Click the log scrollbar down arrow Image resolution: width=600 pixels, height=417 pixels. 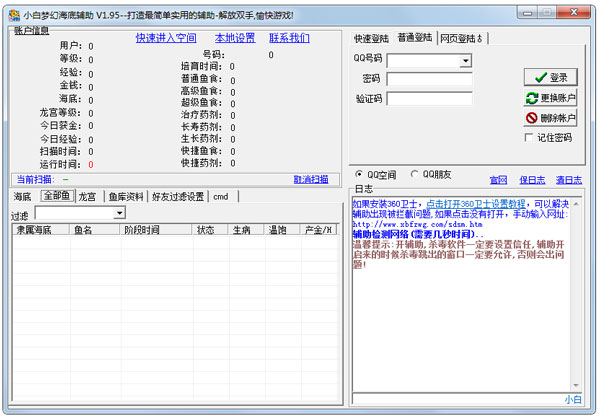coord(576,385)
